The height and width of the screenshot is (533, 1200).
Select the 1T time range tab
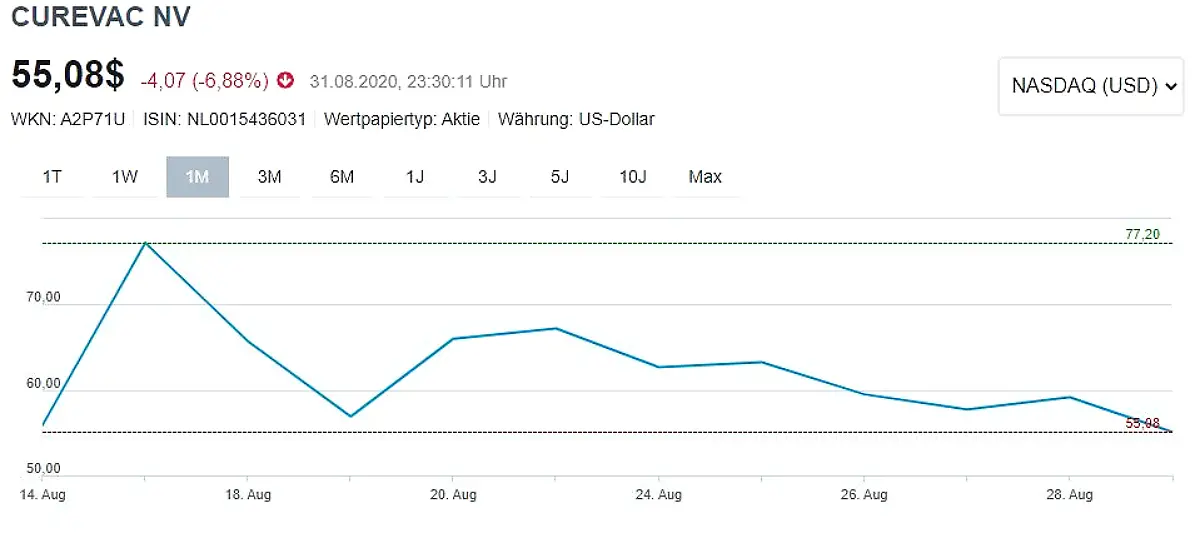(x=53, y=177)
